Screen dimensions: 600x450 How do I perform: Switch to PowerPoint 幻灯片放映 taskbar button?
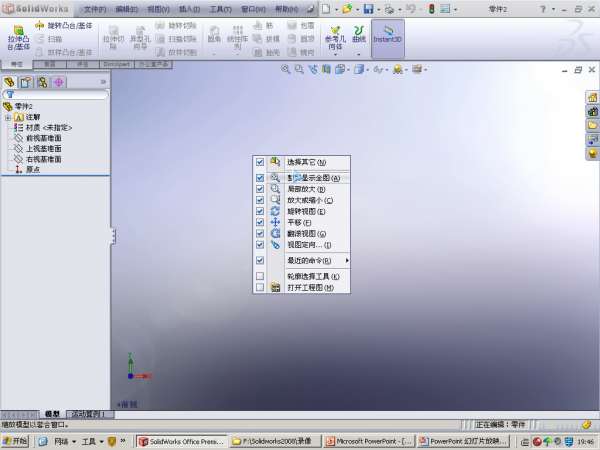tap(464, 441)
